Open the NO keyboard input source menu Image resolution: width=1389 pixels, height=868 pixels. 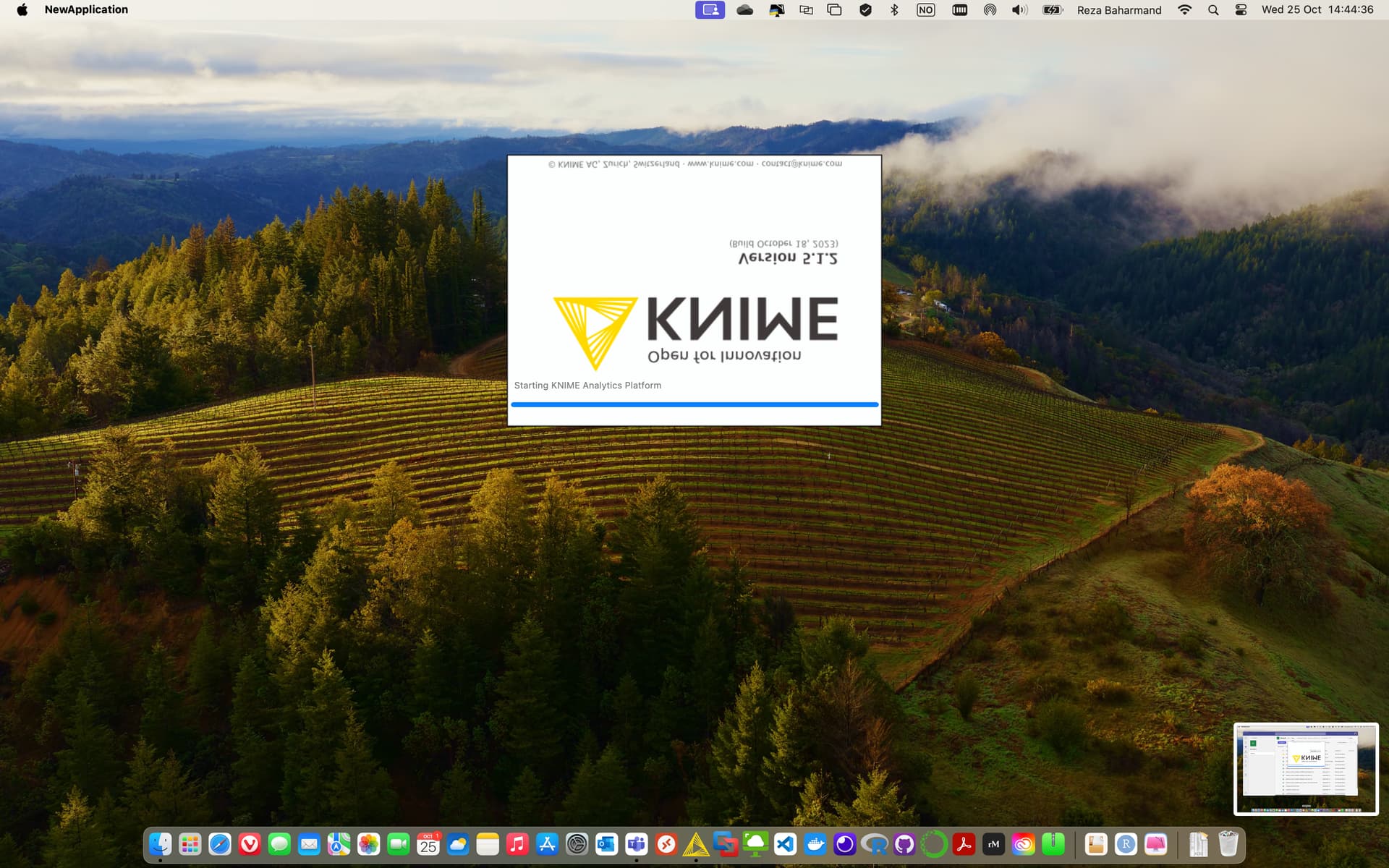(925, 9)
